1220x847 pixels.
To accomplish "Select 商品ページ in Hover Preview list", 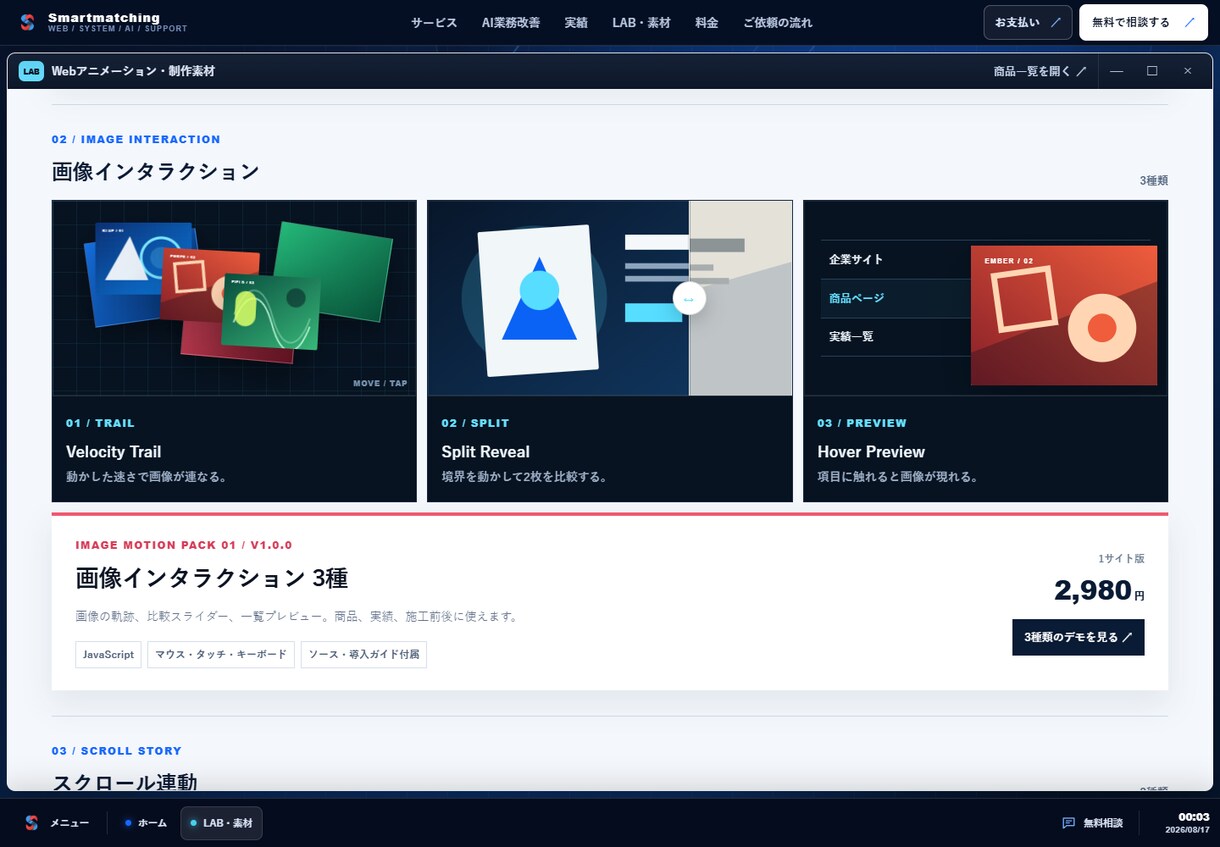I will pyautogui.click(x=856, y=298).
